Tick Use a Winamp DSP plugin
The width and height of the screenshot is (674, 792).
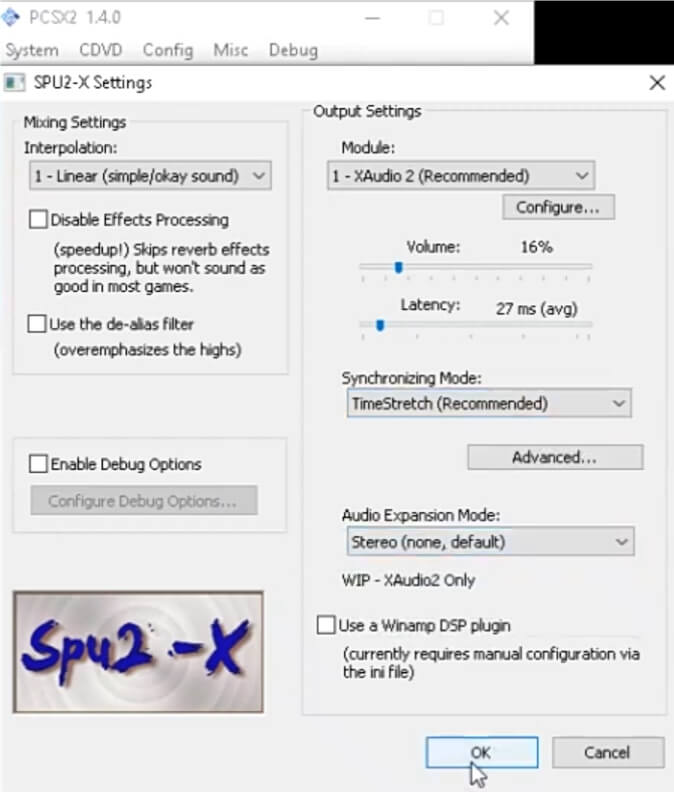point(326,625)
